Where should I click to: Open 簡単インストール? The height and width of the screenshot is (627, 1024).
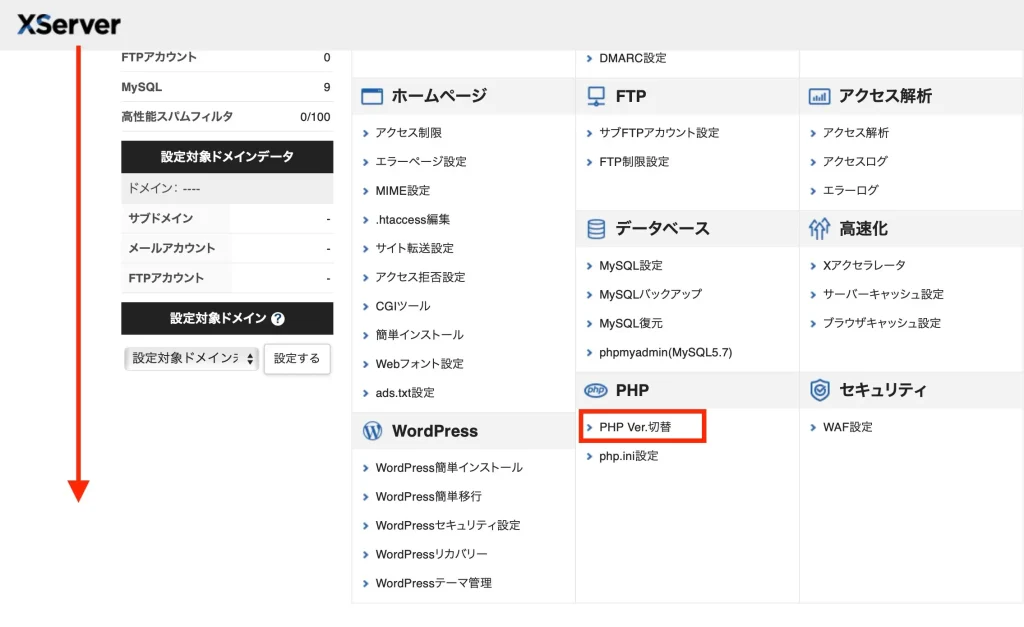pyautogui.click(x=419, y=335)
